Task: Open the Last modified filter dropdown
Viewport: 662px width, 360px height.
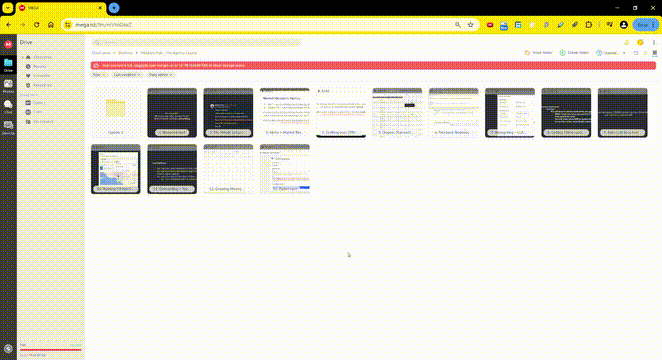Action: pyautogui.click(x=127, y=75)
